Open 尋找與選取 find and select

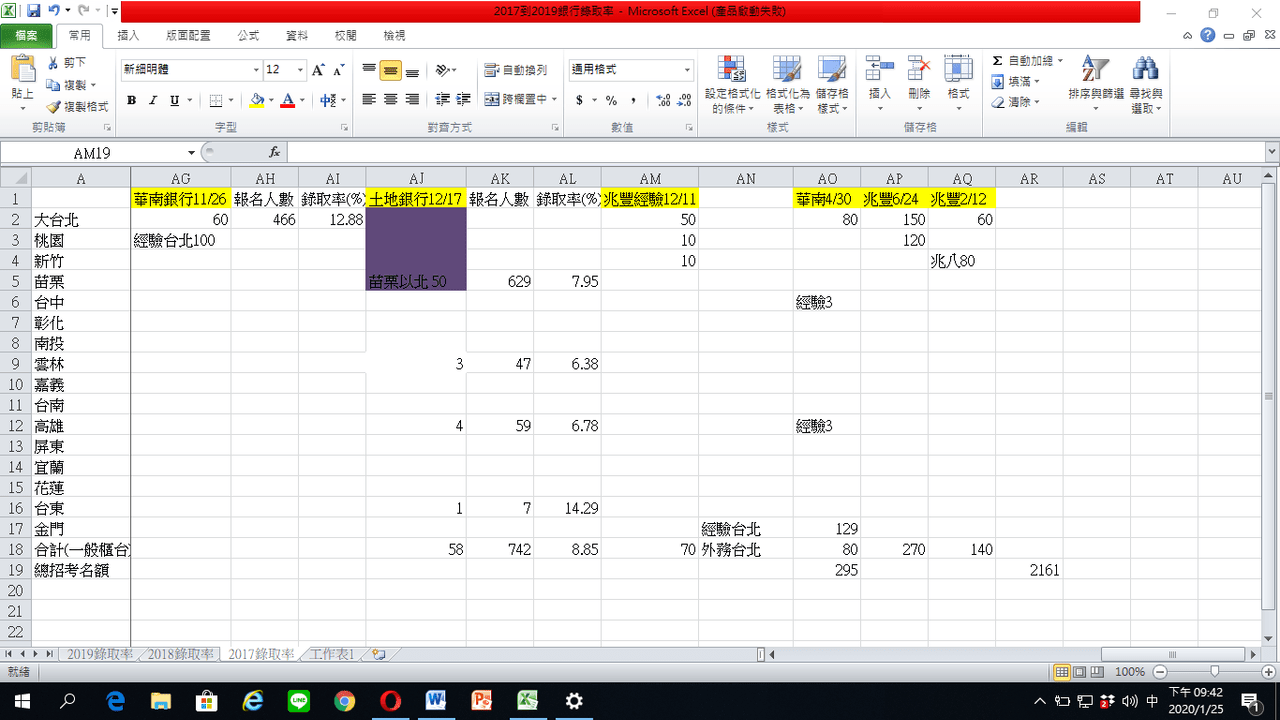coord(1145,85)
